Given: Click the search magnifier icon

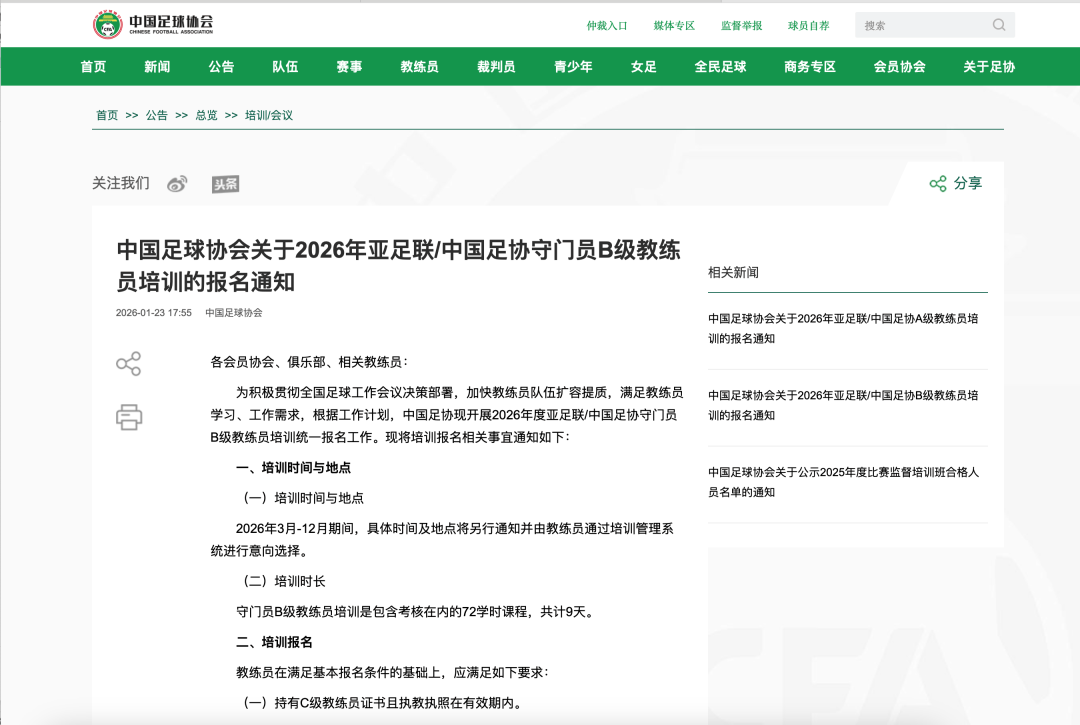Looking at the screenshot, I should coord(999,25).
